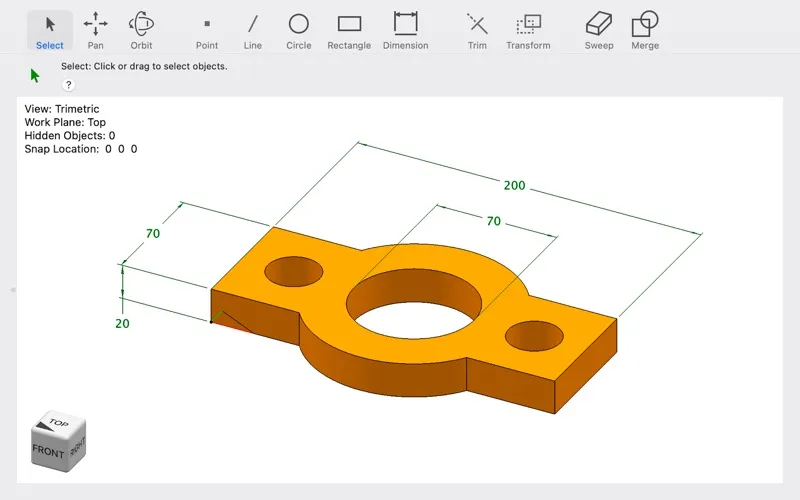This screenshot has height=500, width=800.
Task: Click the RIGHT face of the view cube
Action: click(x=77, y=447)
